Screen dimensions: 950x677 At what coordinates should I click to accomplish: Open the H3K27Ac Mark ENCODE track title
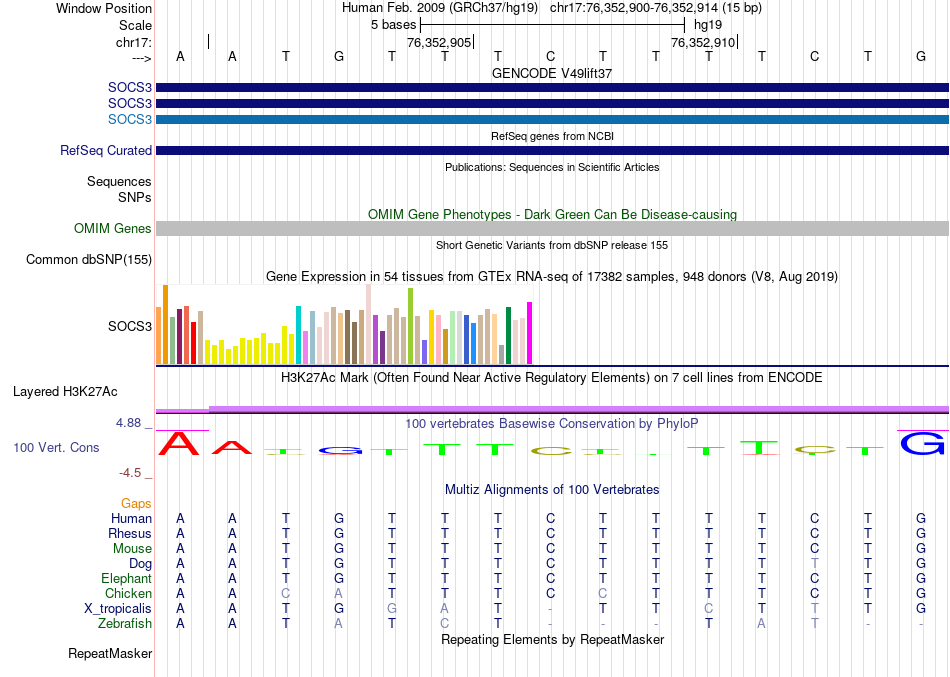[x=552, y=378]
